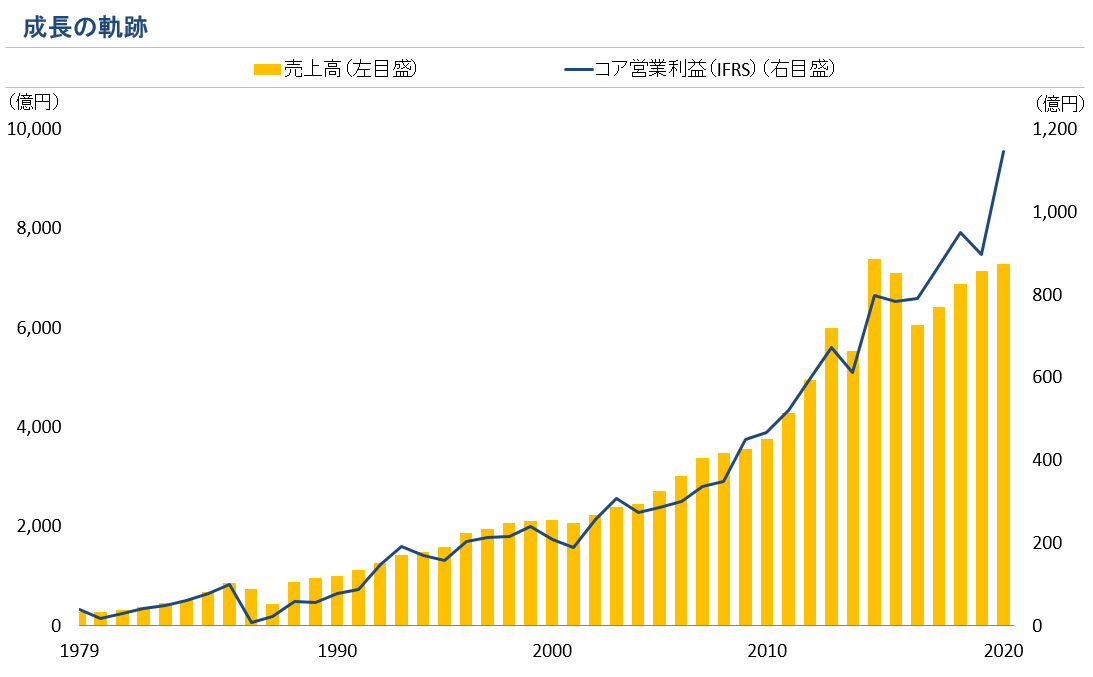Click x-axis year label 1990

337,651
